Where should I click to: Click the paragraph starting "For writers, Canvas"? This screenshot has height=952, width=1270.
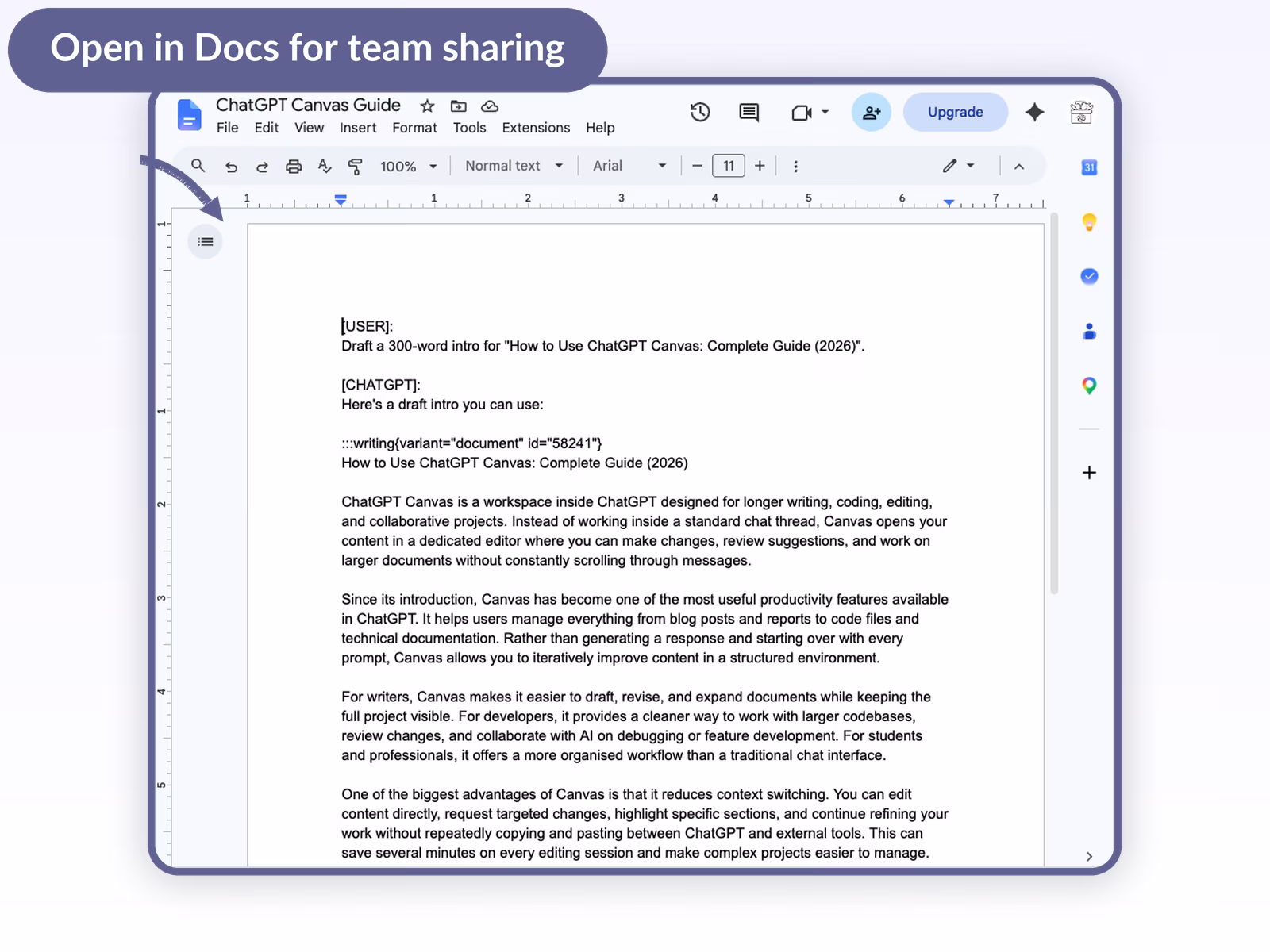click(636, 726)
